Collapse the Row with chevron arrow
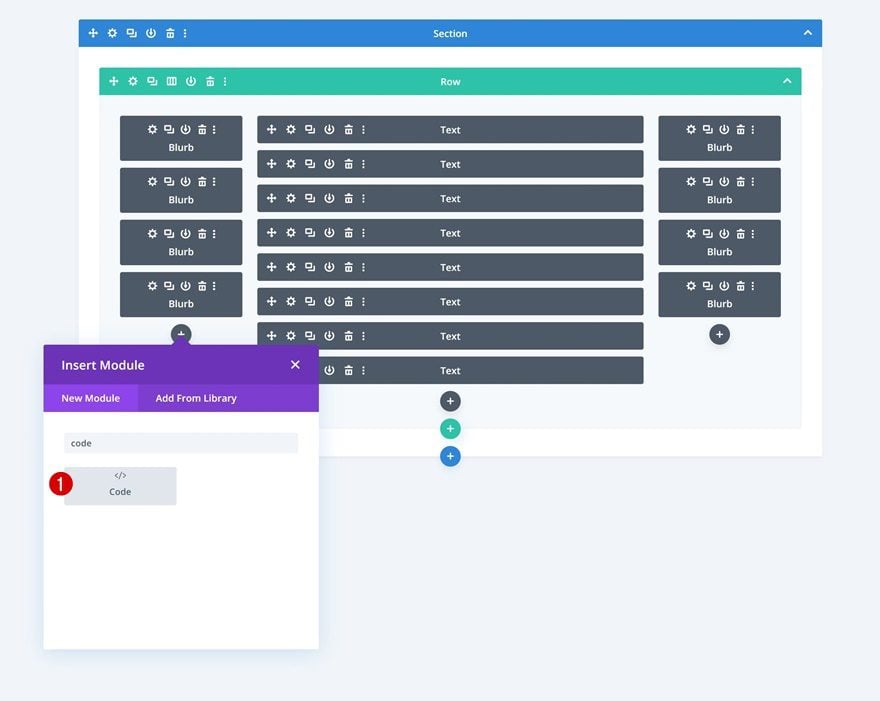 (x=787, y=81)
